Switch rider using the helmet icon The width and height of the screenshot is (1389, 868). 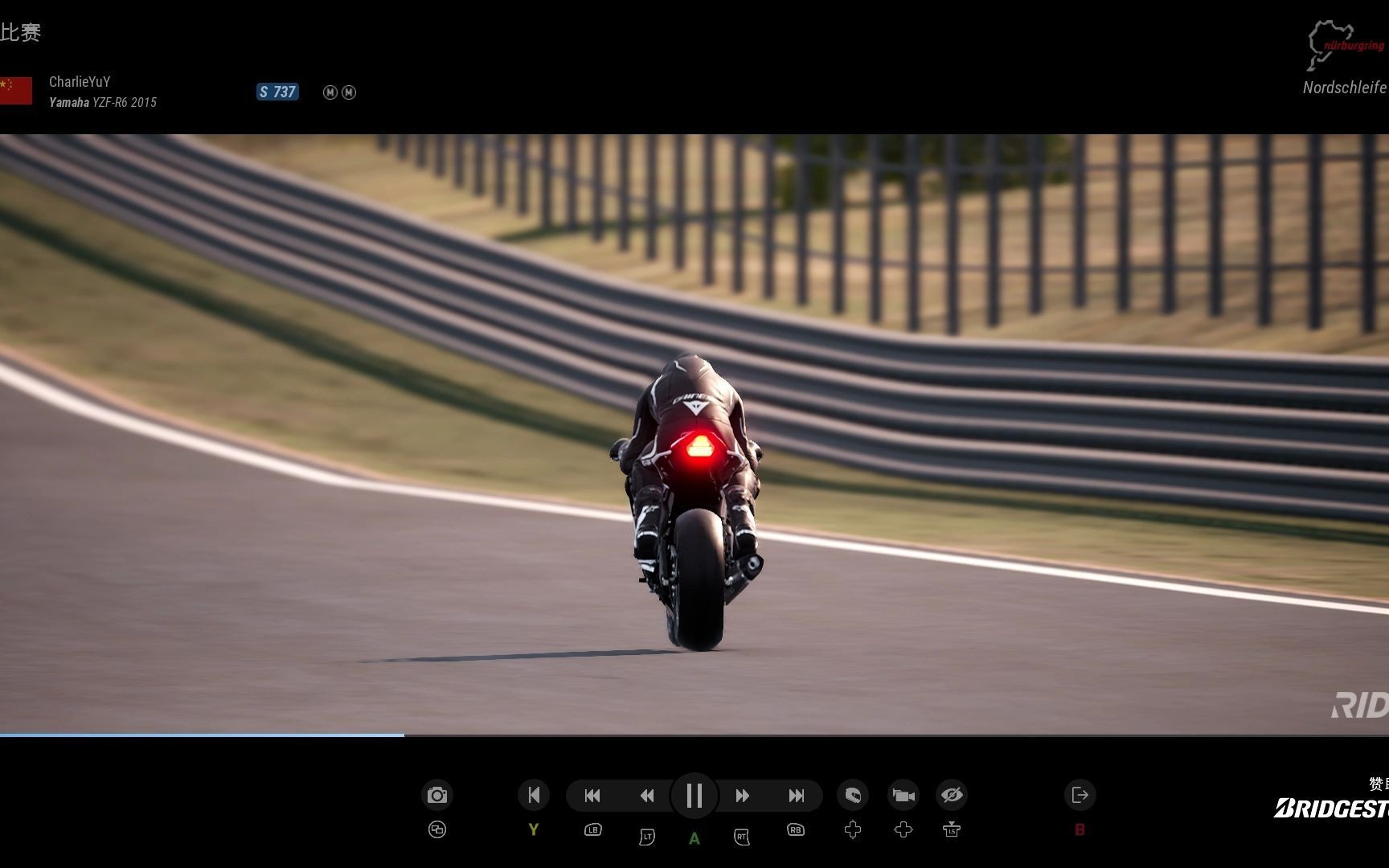click(x=853, y=796)
